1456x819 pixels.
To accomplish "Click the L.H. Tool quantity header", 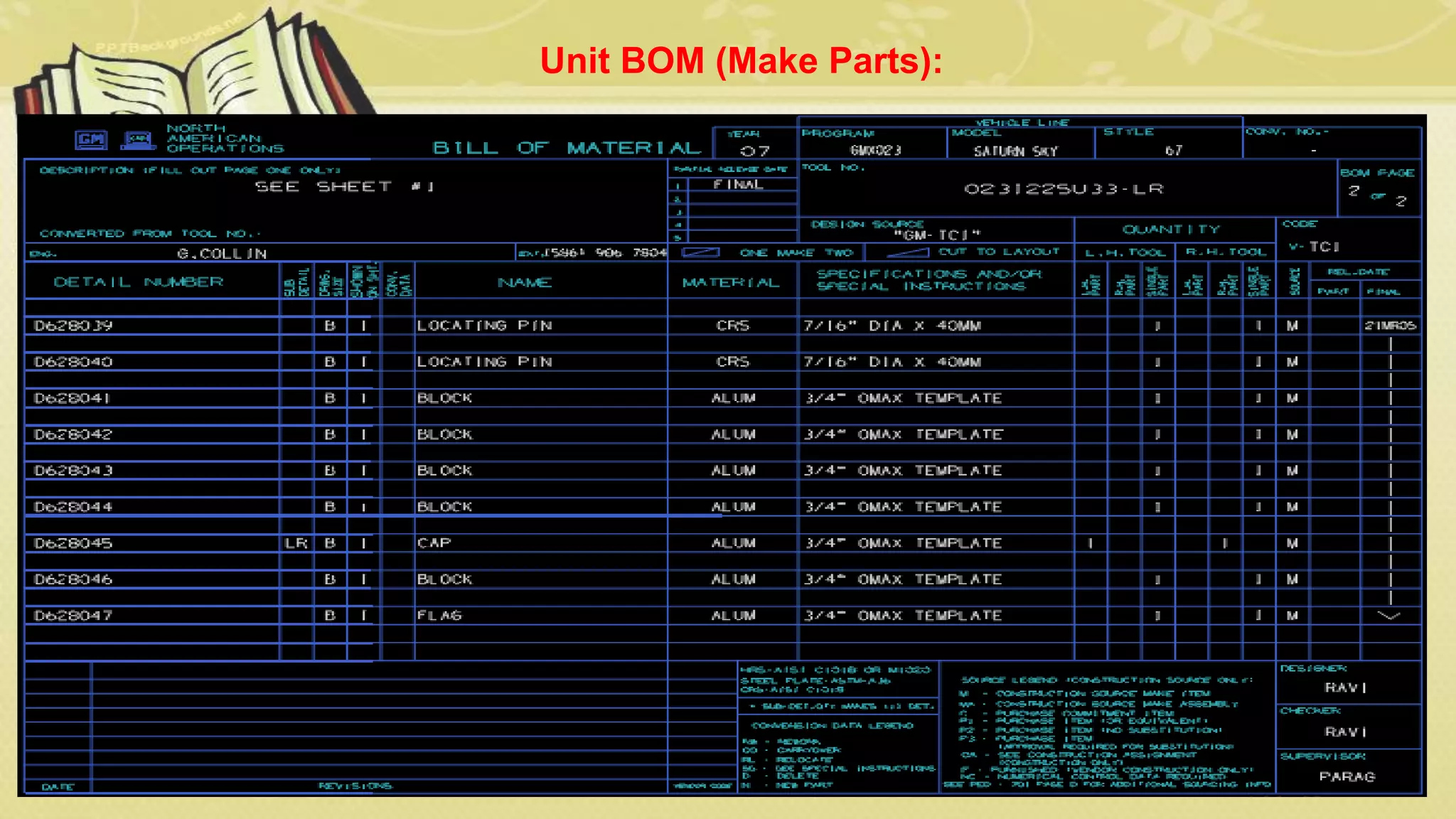I will pyautogui.click(x=1125, y=252).
